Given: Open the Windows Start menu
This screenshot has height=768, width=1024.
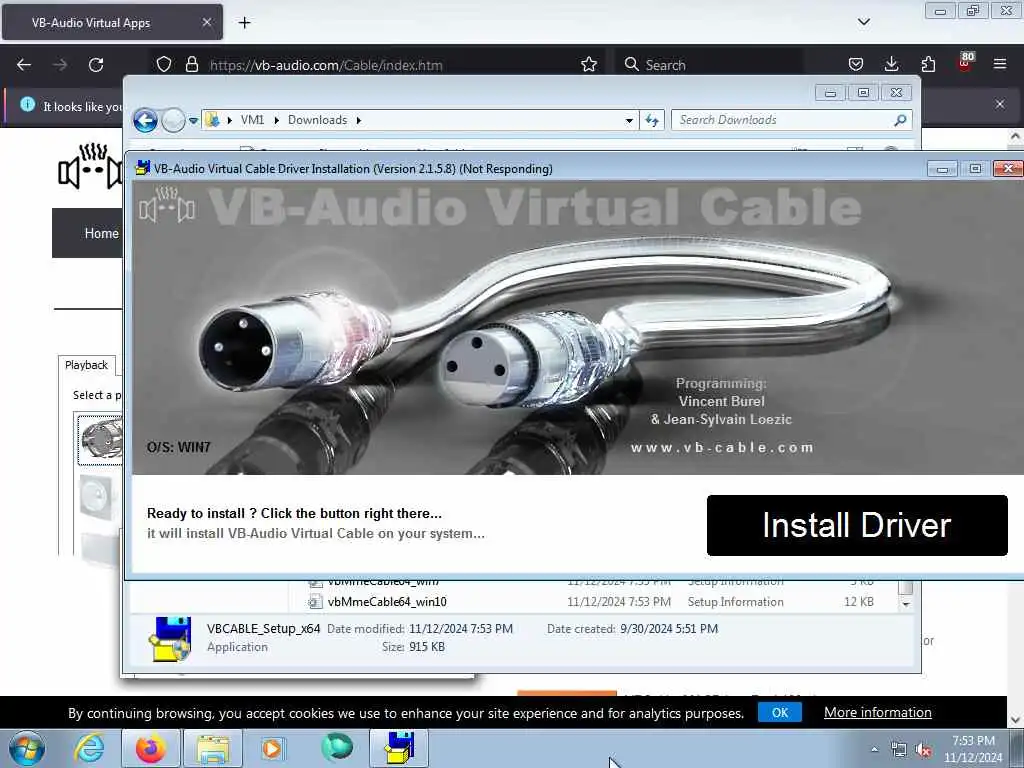Looking at the screenshot, I should coord(27,748).
